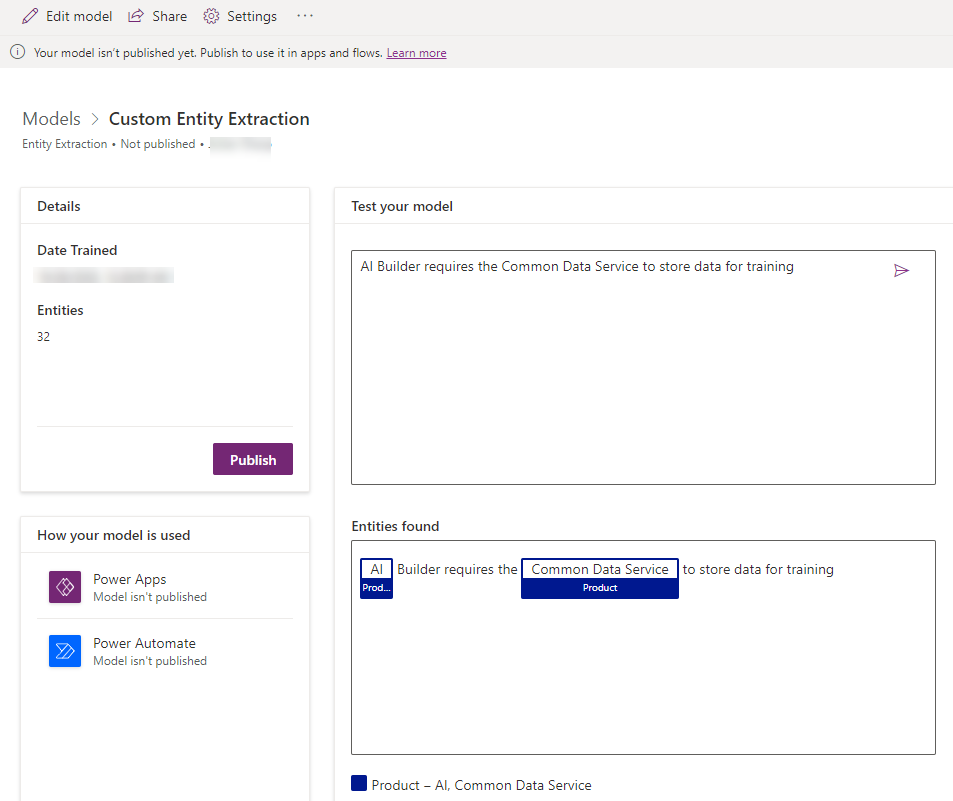This screenshot has height=801, width=953.
Task: Click the Entities label in the Details panel
Action: point(60,310)
